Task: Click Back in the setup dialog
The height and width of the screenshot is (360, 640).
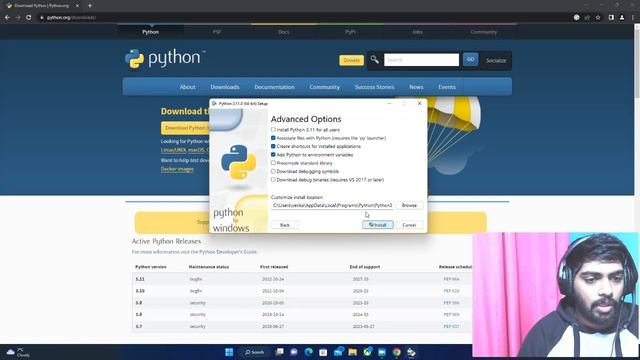Action: pyautogui.click(x=284, y=225)
